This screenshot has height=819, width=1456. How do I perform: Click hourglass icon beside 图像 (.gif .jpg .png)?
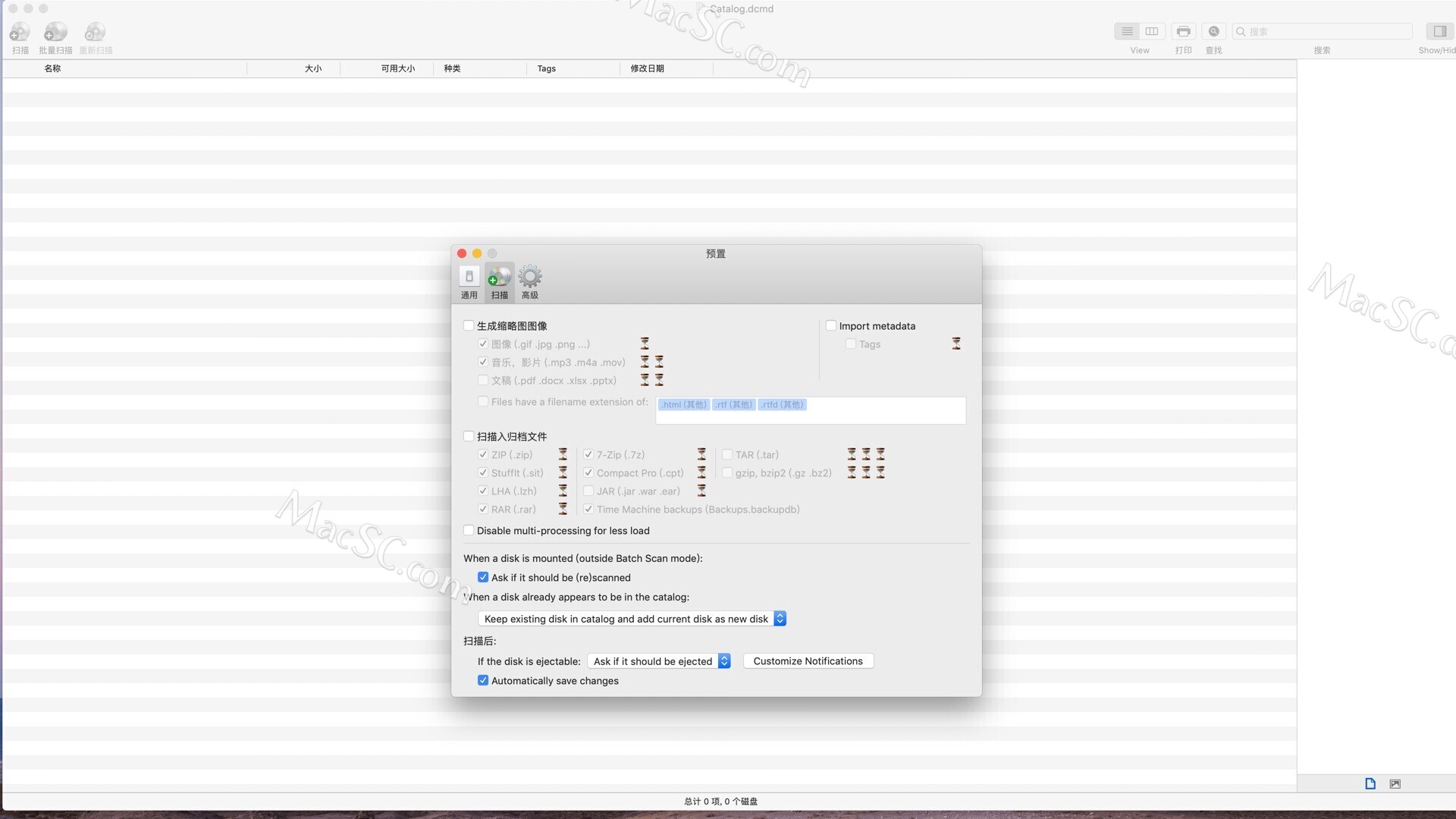click(645, 344)
